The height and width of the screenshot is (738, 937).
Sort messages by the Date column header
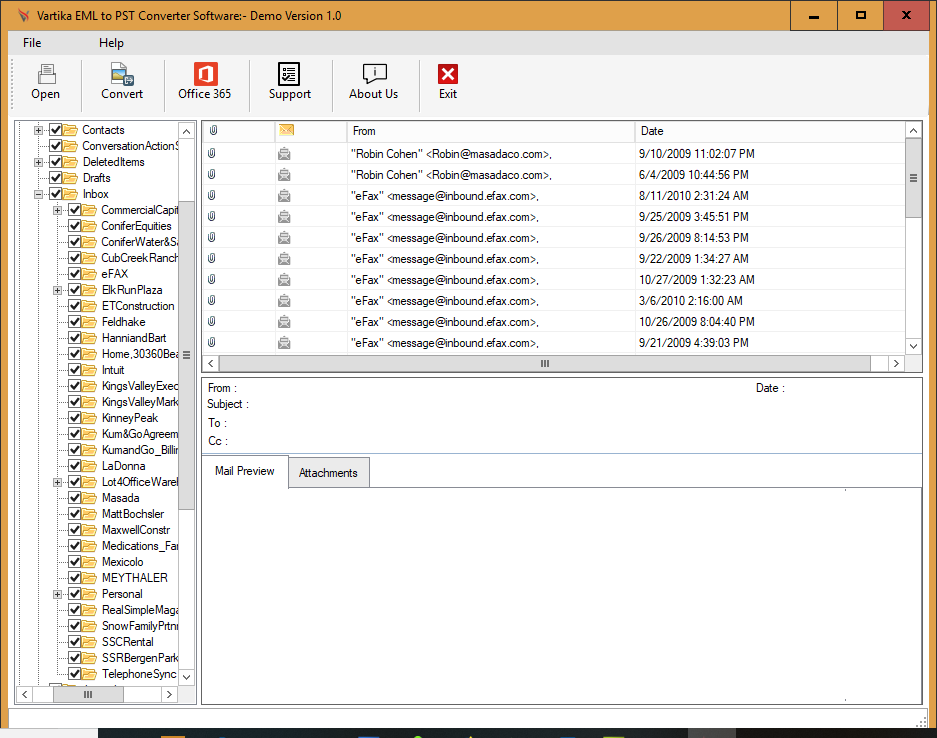click(x=770, y=131)
